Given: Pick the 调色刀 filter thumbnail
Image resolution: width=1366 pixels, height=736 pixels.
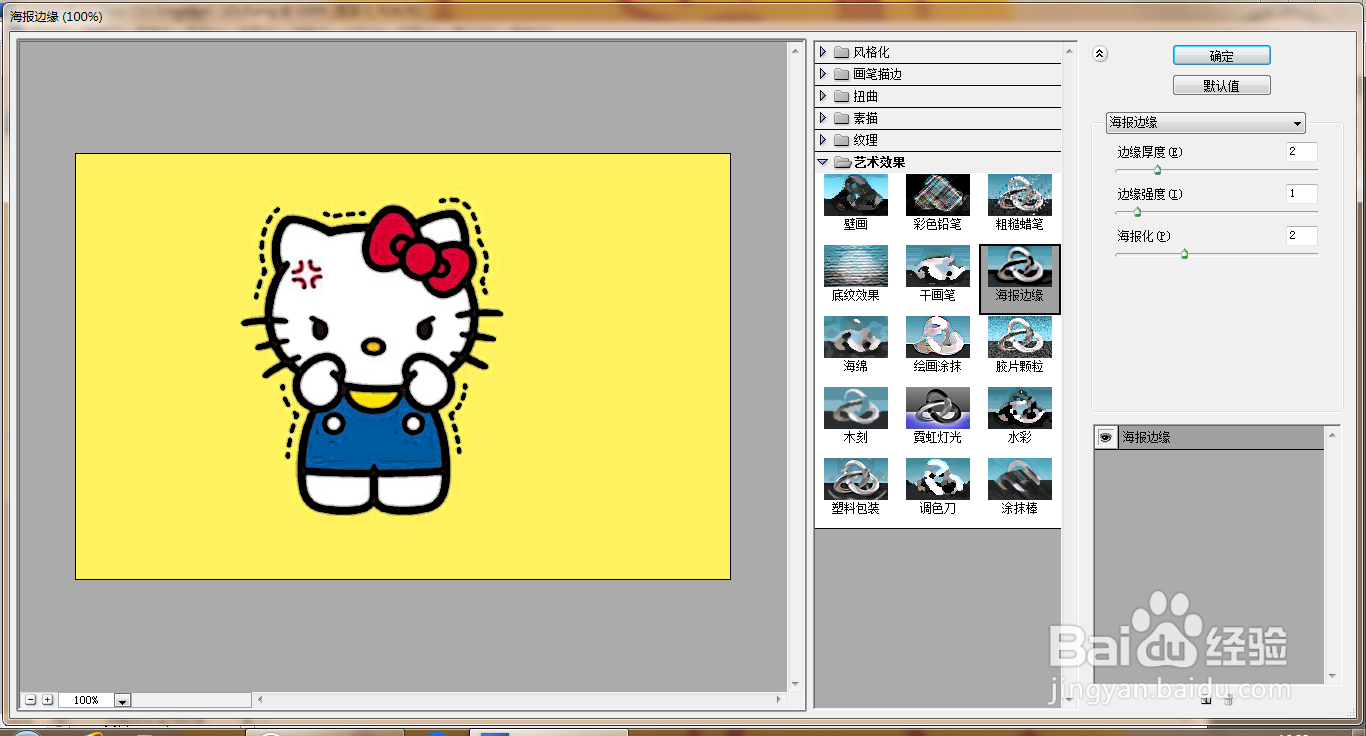Looking at the screenshot, I should click(x=937, y=486).
